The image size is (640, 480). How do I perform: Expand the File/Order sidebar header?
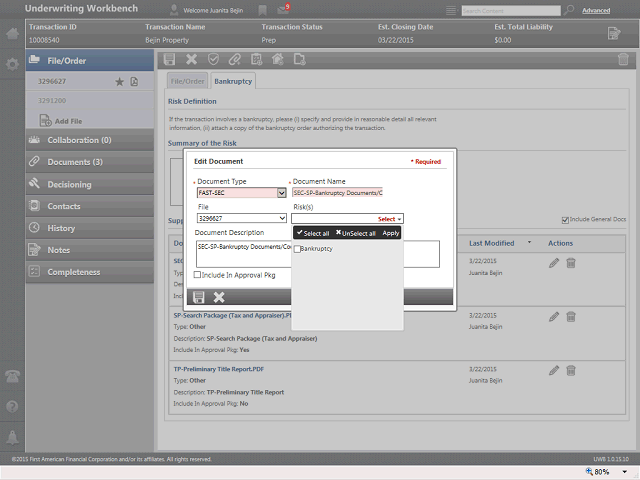90,60
